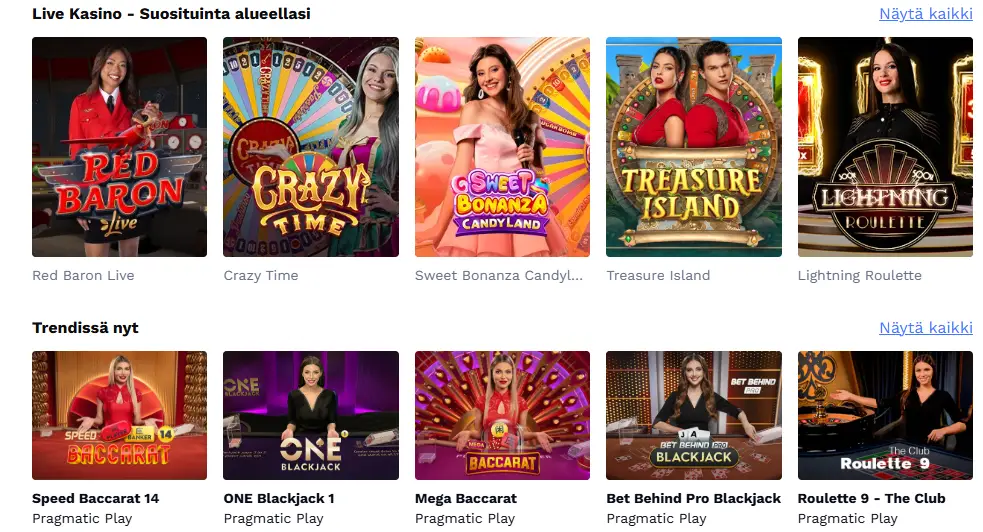This screenshot has height=532, width=983.
Task: Open the Lightning Roulette game tile
Action: (x=885, y=147)
